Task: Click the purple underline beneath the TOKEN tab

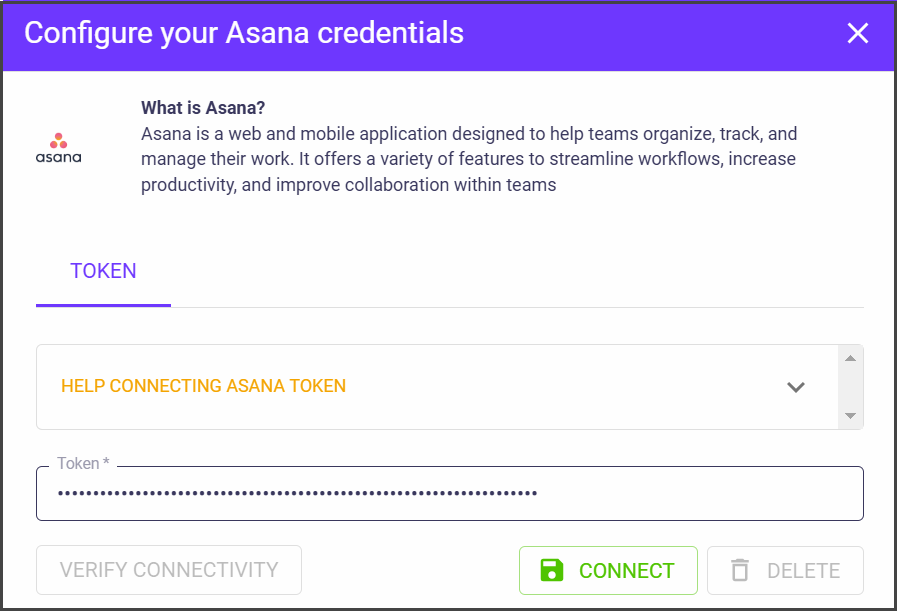Action: [103, 304]
